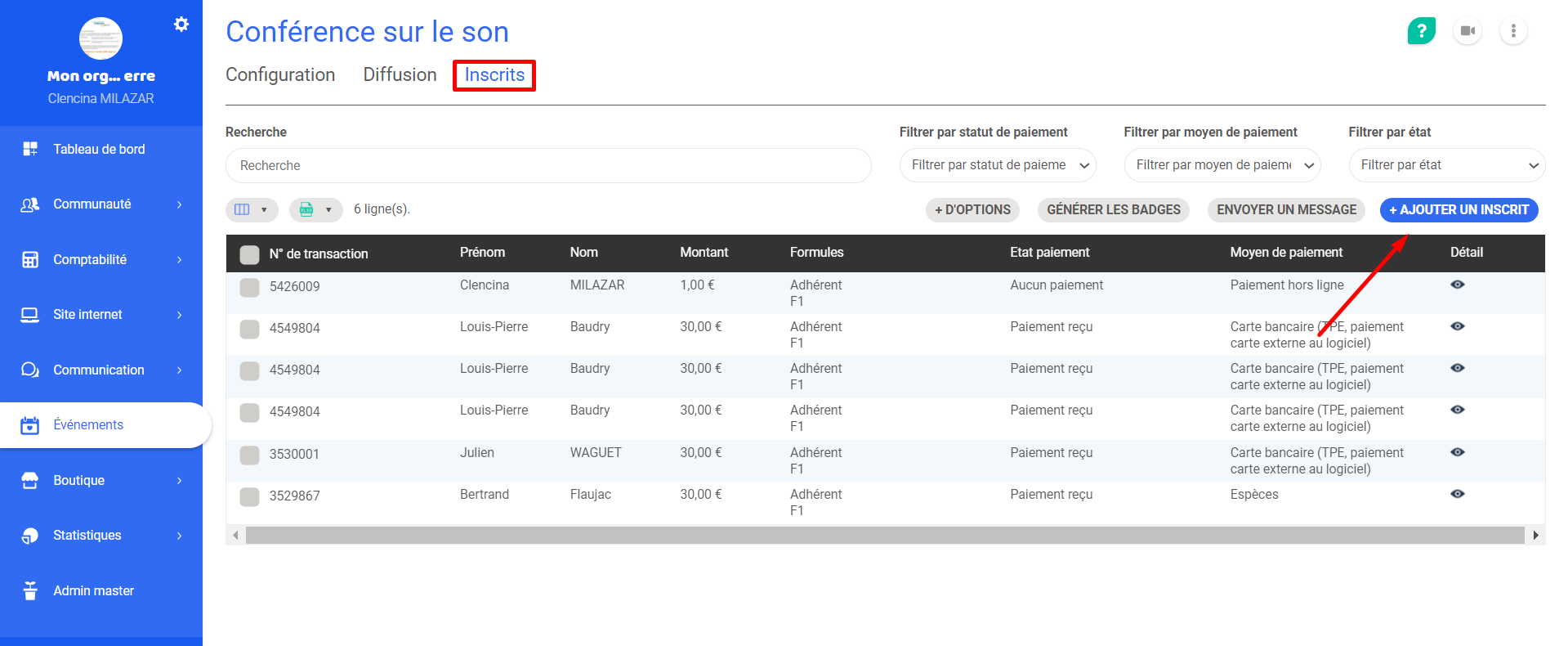This screenshot has height=646, width=1568.
Task: Click the Comptabilité calculator icon
Action: (x=30, y=259)
